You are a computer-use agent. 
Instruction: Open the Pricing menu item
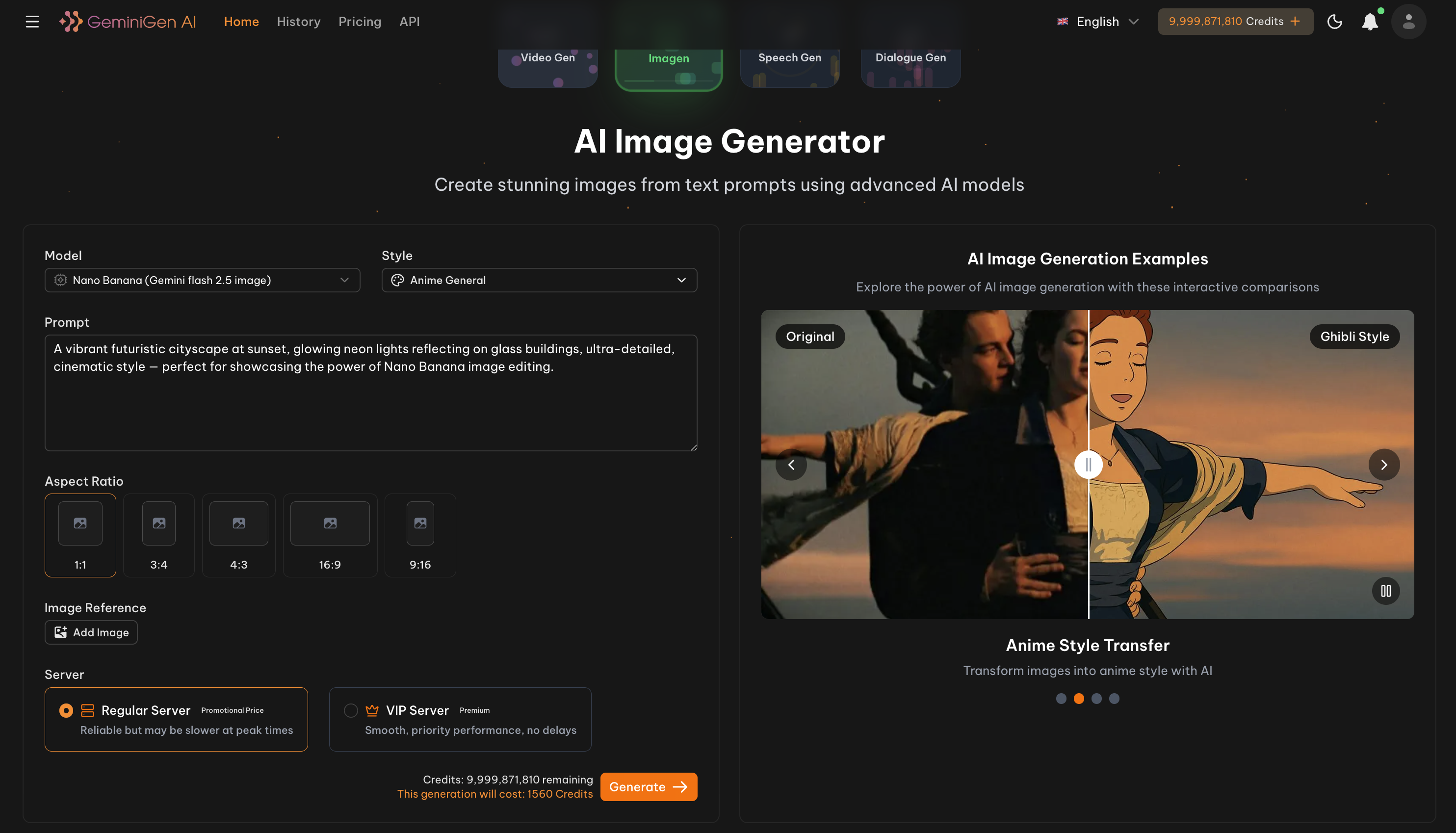(x=359, y=22)
